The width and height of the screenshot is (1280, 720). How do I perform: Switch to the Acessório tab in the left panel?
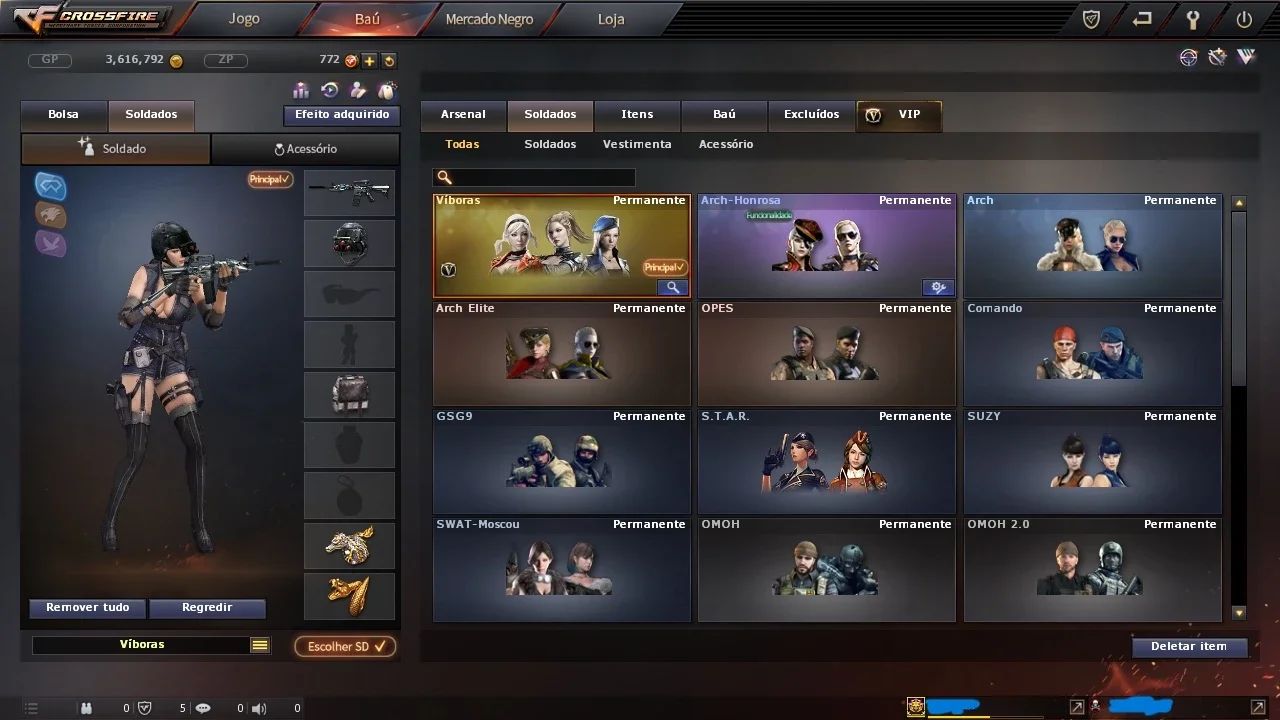pos(306,149)
